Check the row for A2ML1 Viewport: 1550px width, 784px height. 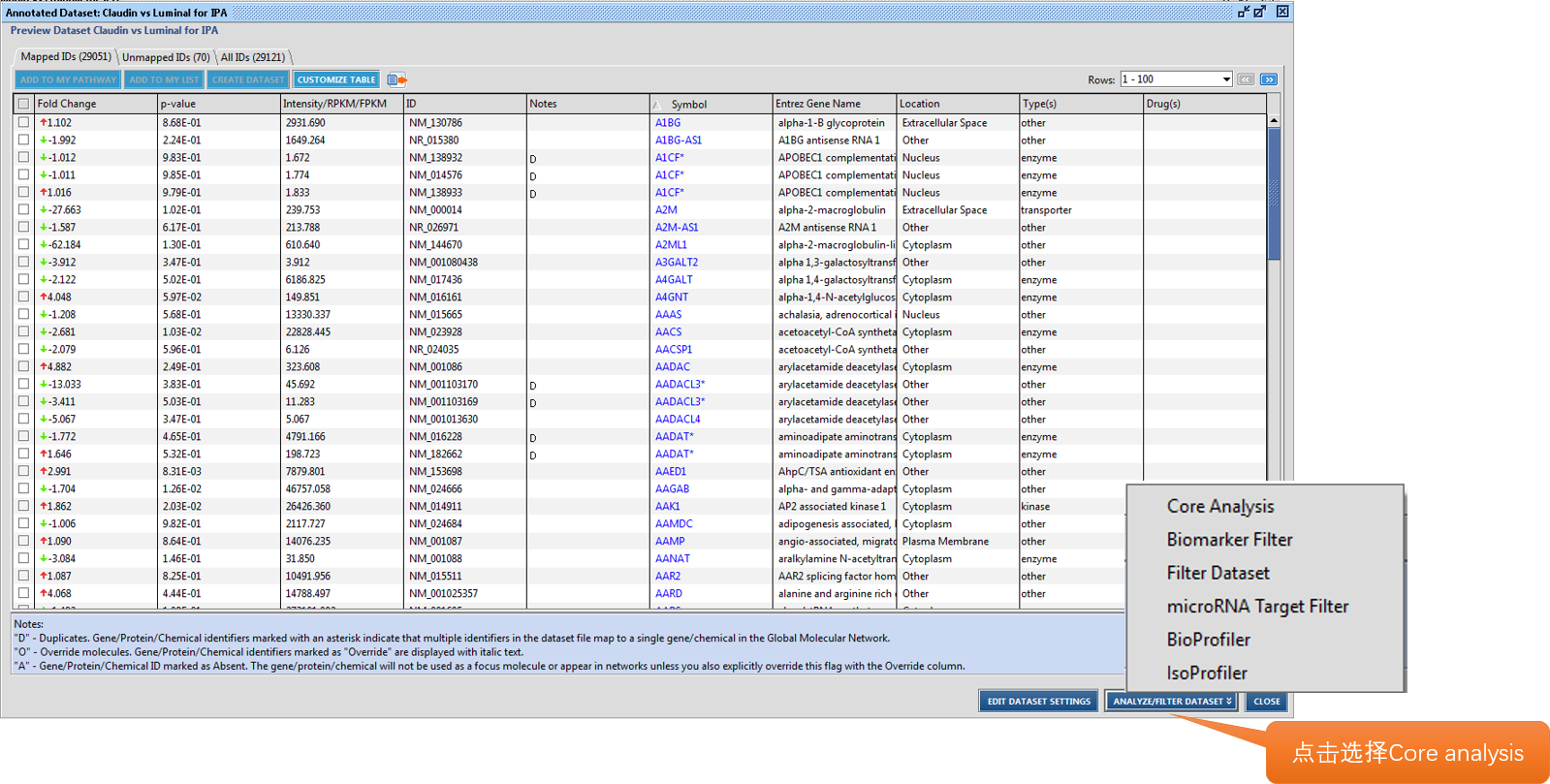coord(23,244)
